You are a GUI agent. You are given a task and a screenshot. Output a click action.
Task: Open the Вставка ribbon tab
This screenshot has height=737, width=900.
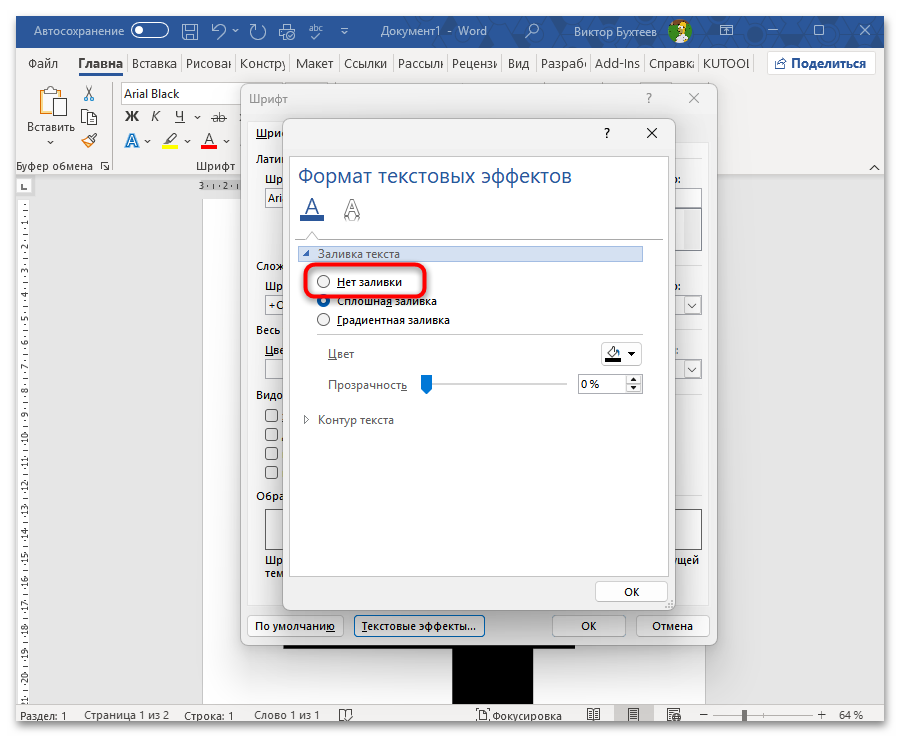[x=154, y=63]
